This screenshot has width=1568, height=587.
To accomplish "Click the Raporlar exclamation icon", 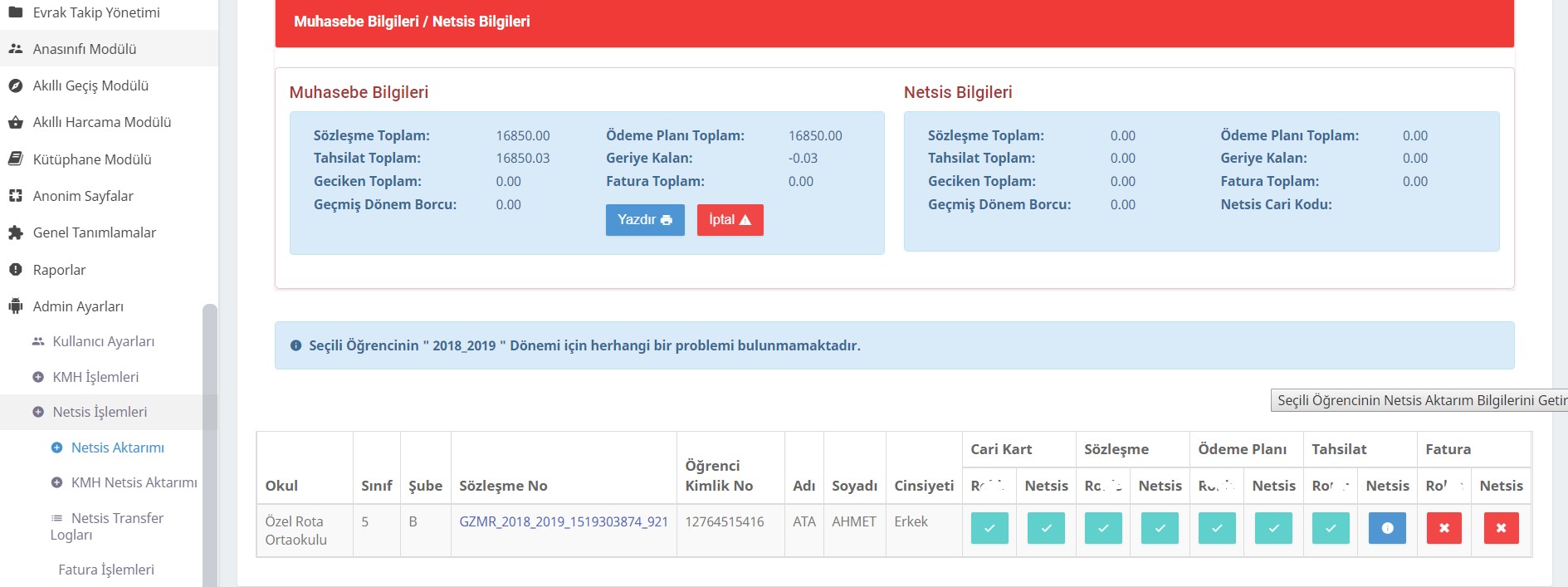I will click(15, 270).
